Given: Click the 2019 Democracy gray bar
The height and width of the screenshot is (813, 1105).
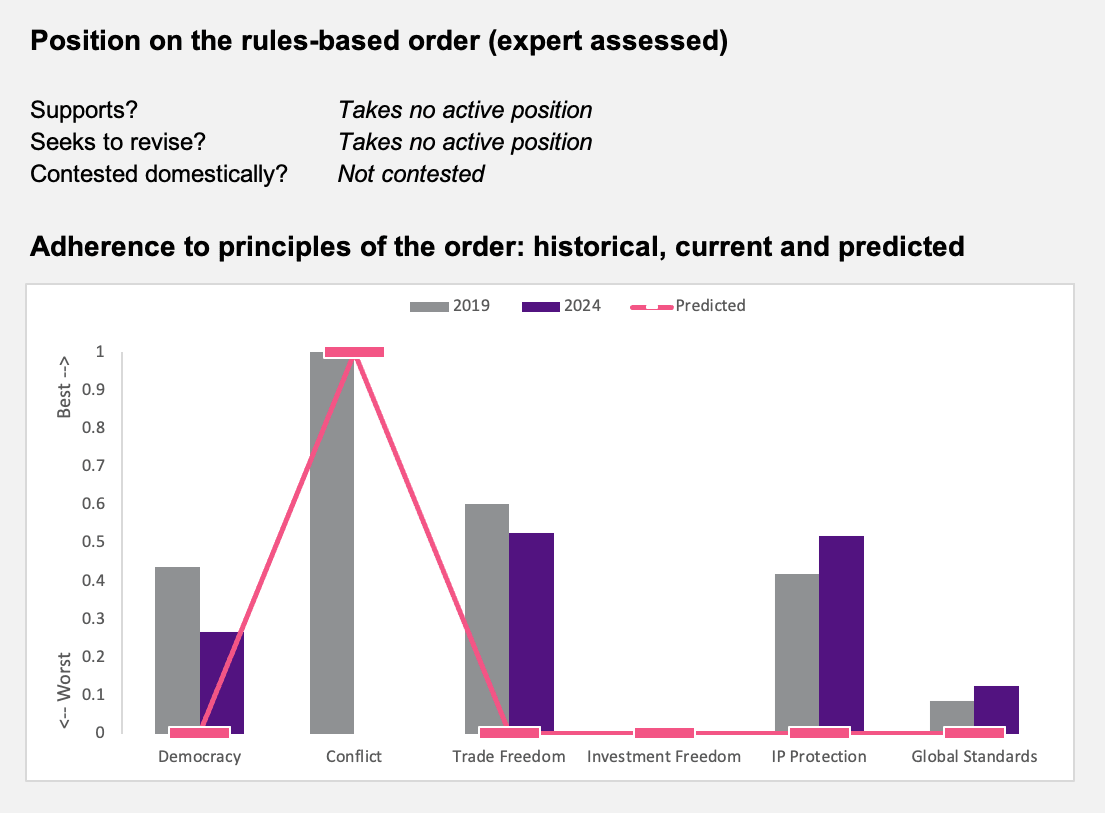Looking at the screenshot, I should 178,650.
